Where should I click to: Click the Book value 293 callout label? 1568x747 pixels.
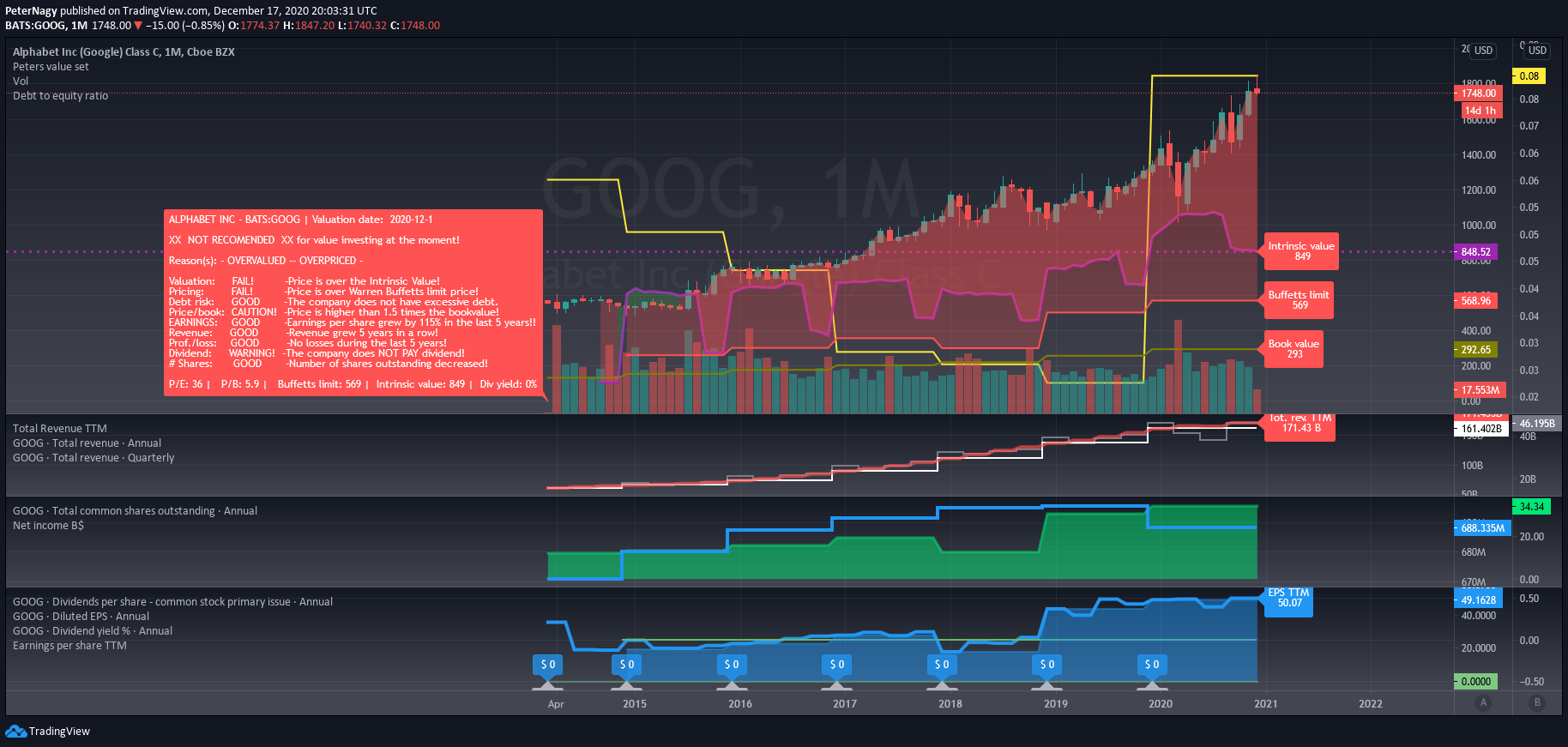[x=1294, y=349]
